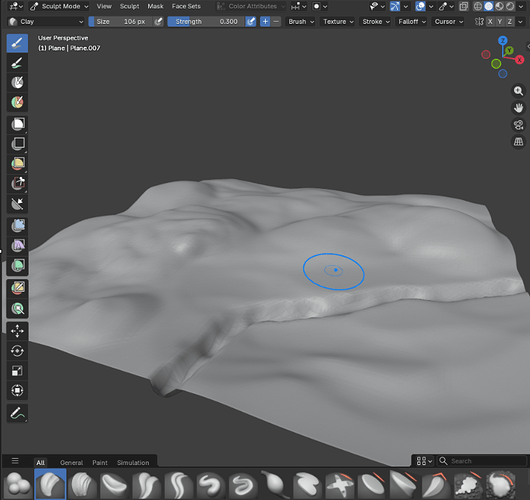Click the symmetry butterfly icon in header
530x500 pixels.
[x=479, y=22]
